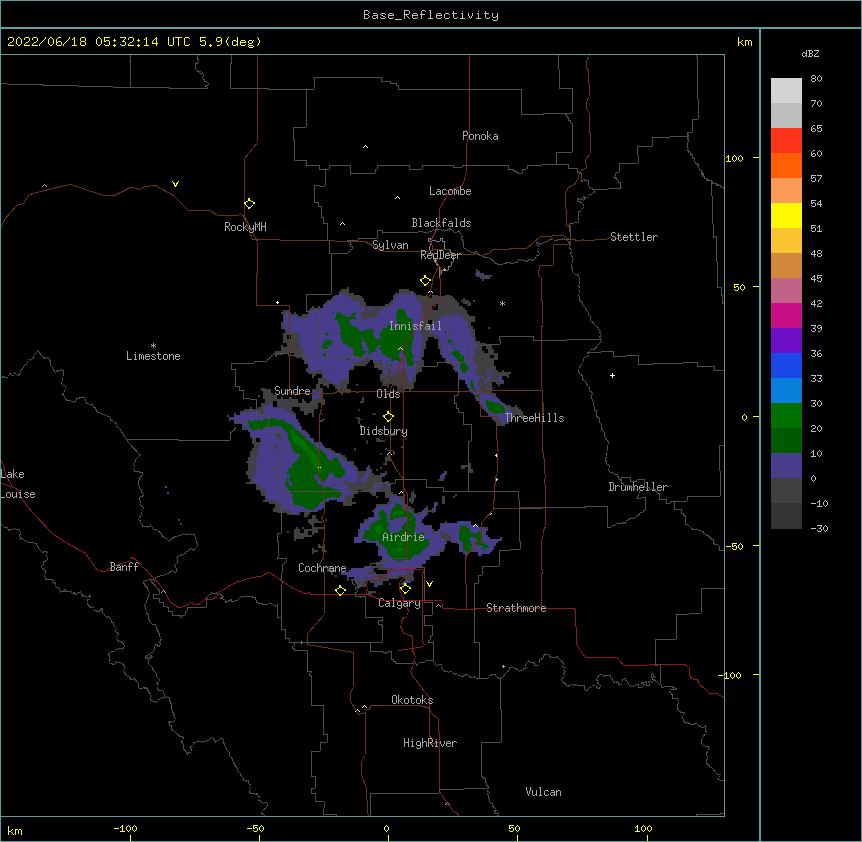Click the yellow diamond marker between Olds and Didsbury
Viewport: 862px width, 842px height.
point(388,417)
